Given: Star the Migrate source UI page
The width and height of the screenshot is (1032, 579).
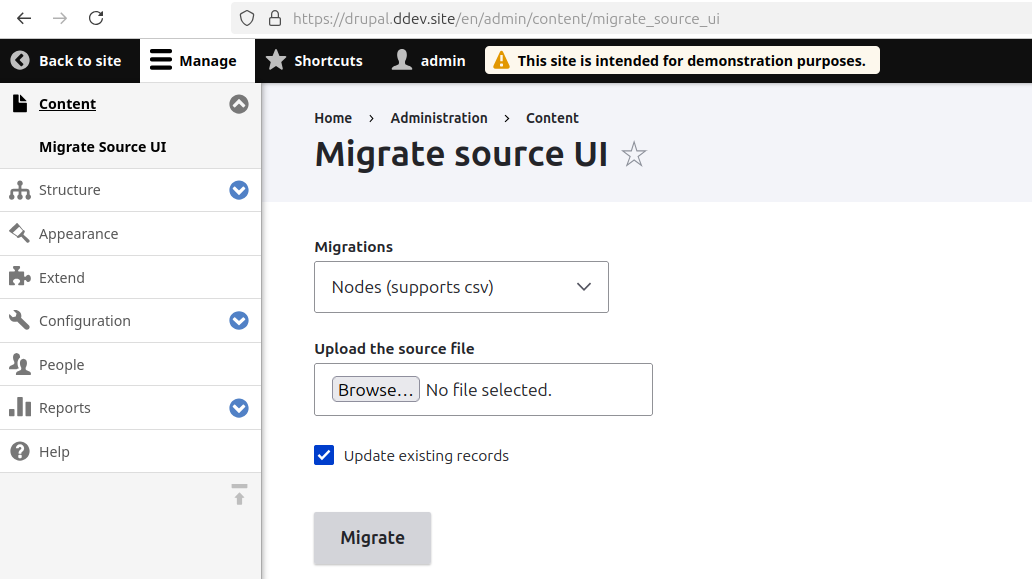Looking at the screenshot, I should tap(634, 152).
